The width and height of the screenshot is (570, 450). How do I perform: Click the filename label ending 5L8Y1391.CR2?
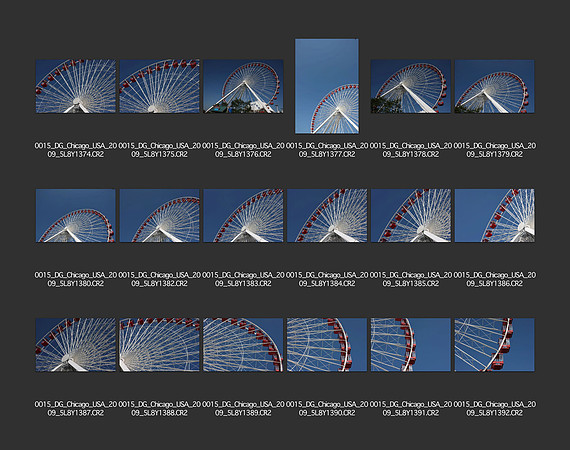[411, 408]
